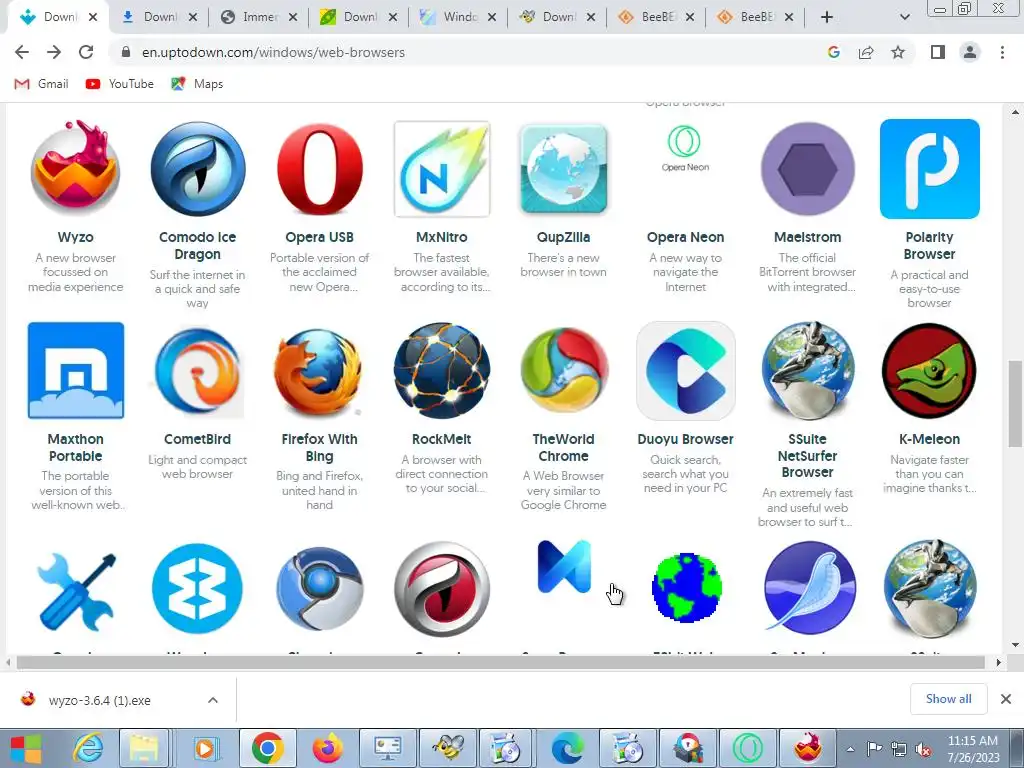Click the blue M ribbon icon

(564, 566)
